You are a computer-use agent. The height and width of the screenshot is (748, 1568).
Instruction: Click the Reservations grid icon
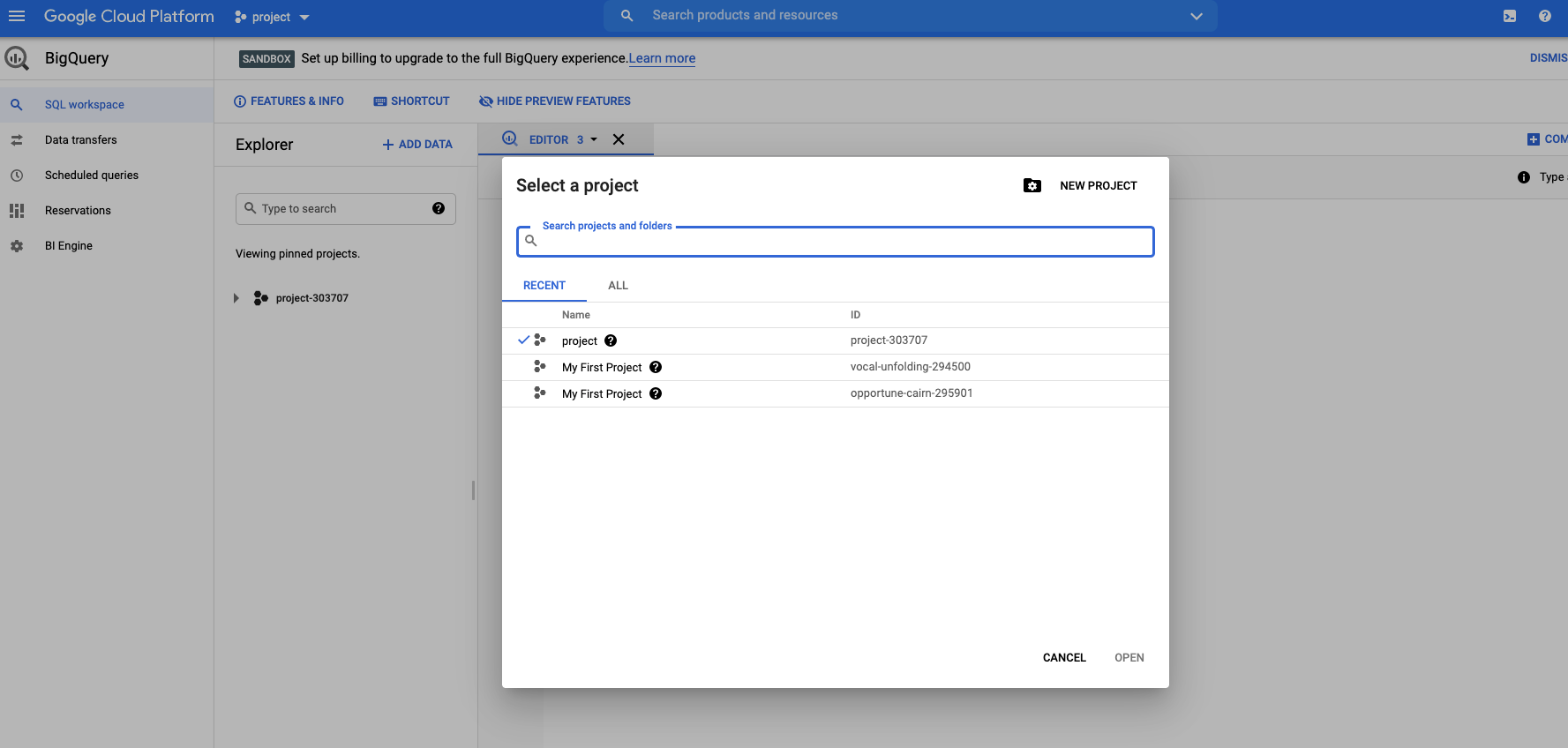tap(17, 210)
